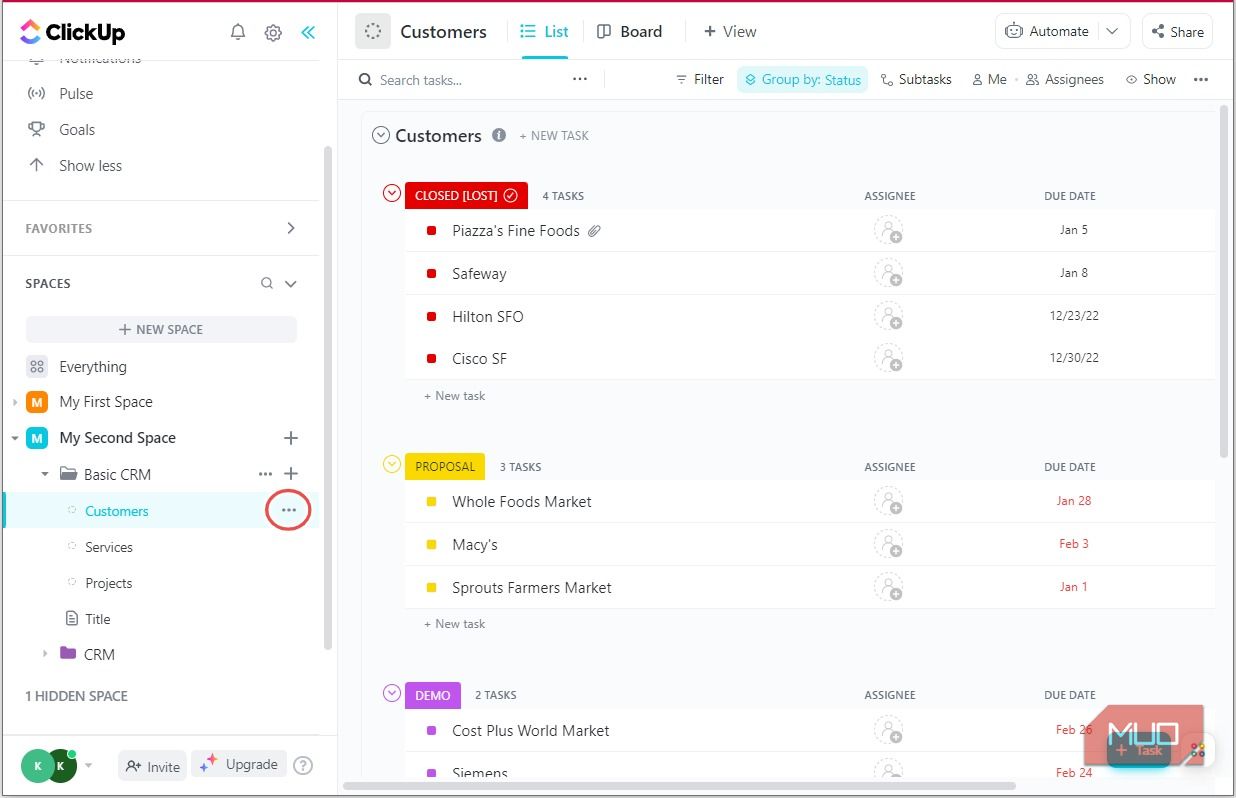Collapse the Customers list group
The width and height of the screenshot is (1236, 798).
[381, 135]
